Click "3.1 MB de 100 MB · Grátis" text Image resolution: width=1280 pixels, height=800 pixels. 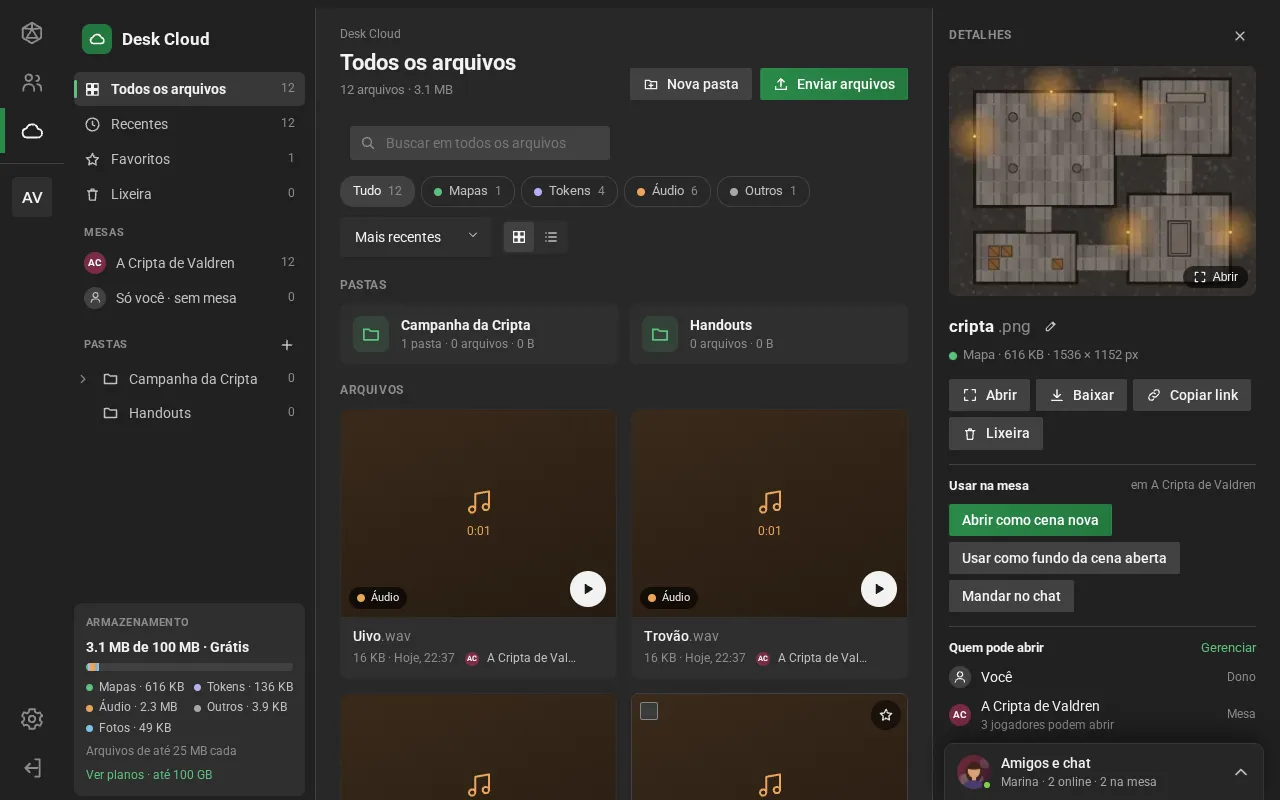168,647
